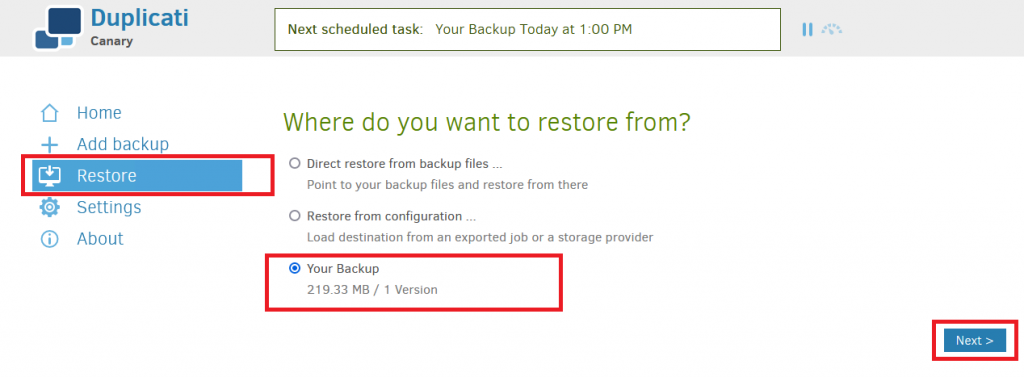
Task: Click the About info circle icon
Action: (x=50, y=238)
